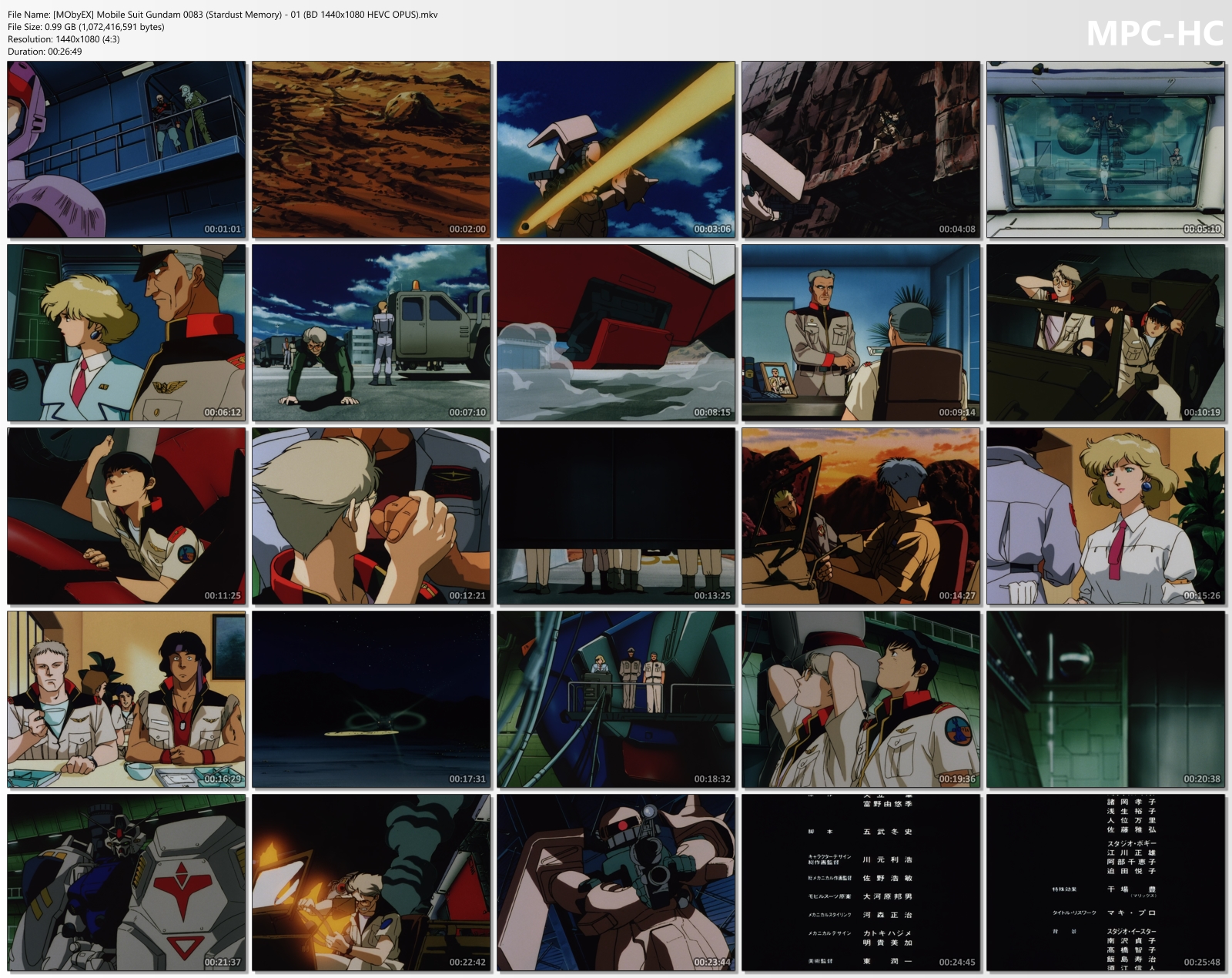Pick the credits thumbnail at 00:24:45
Image resolution: width=1232 pixels, height=978 pixels.
(x=861, y=883)
